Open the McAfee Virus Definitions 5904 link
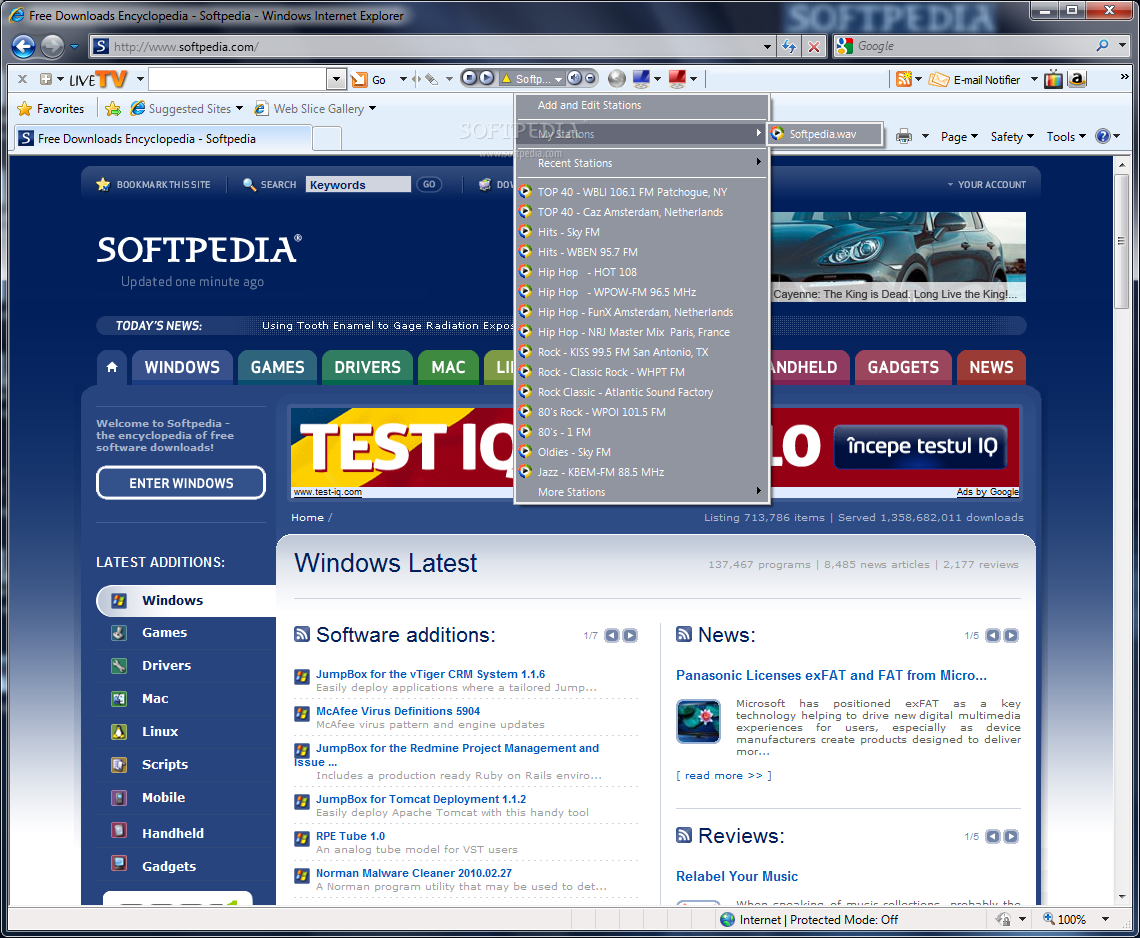 click(x=398, y=711)
